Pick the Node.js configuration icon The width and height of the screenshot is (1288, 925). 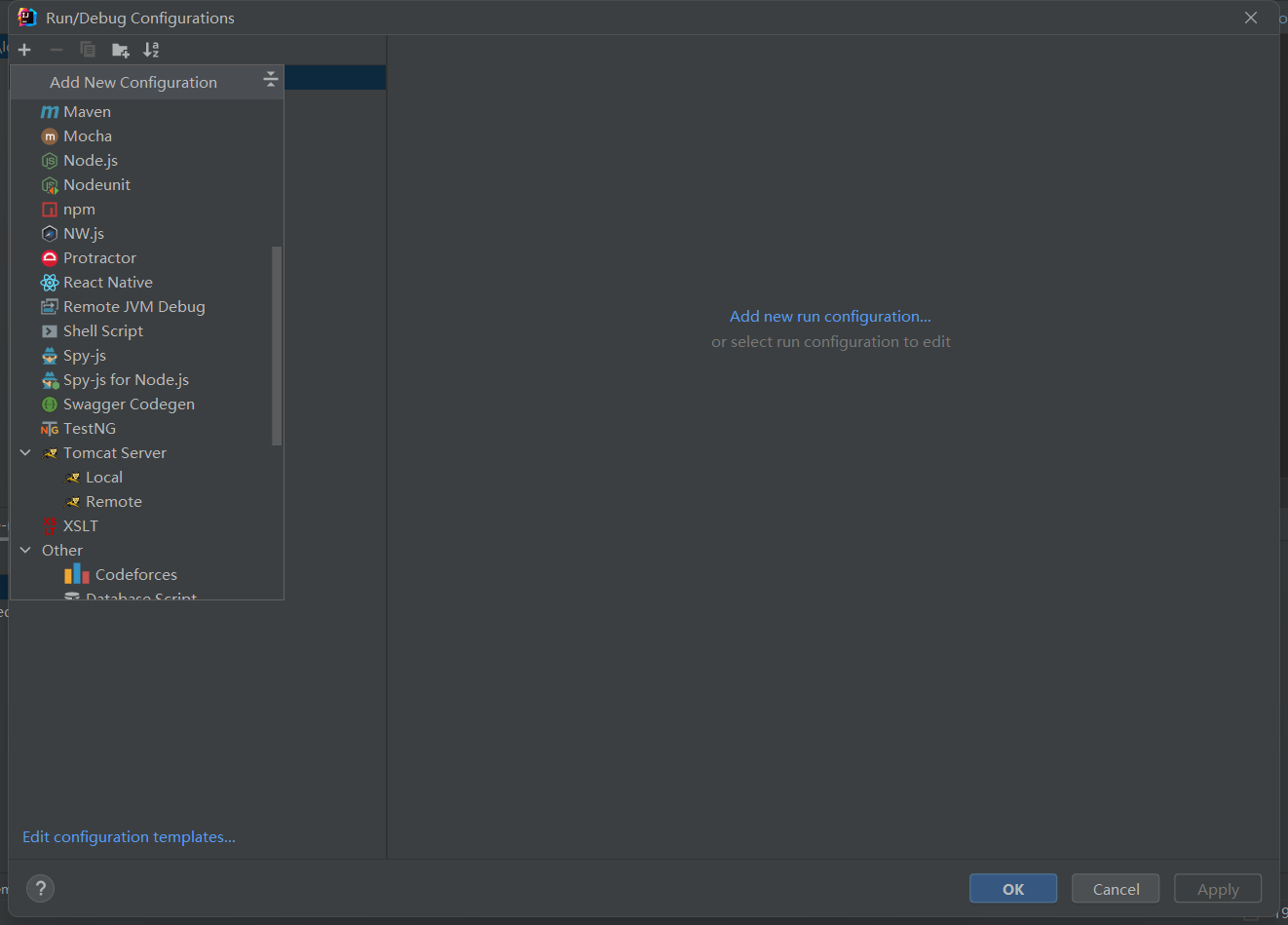pyautogui.click(x=50, y=161)
